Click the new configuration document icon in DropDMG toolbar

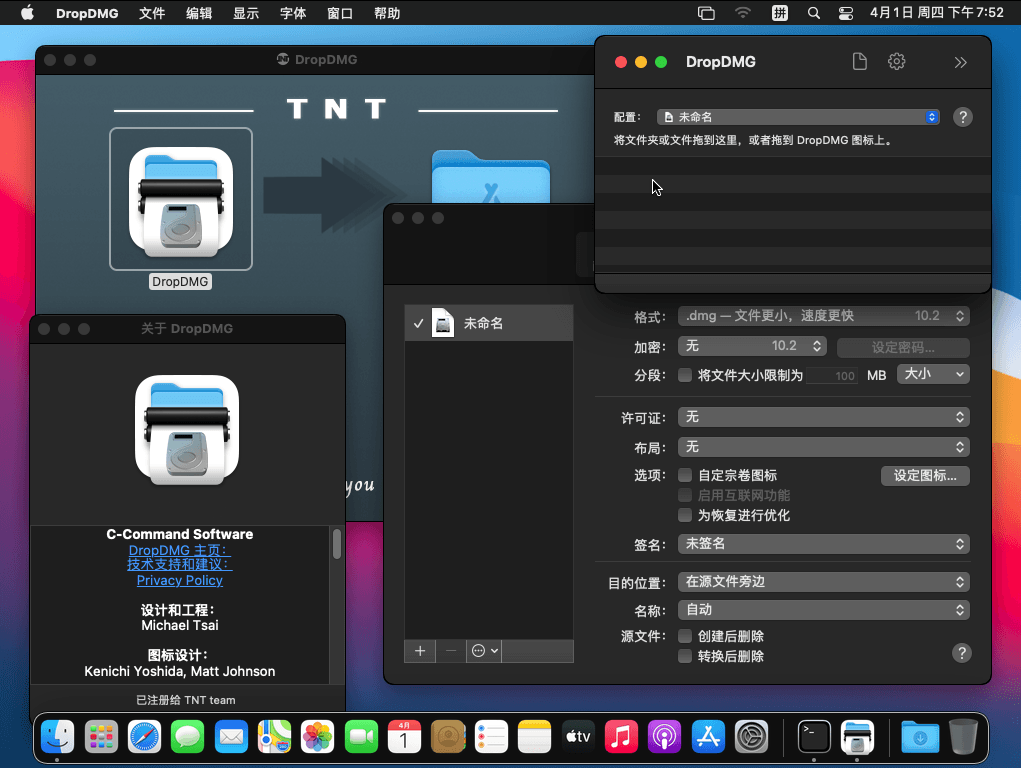point(860,62)
